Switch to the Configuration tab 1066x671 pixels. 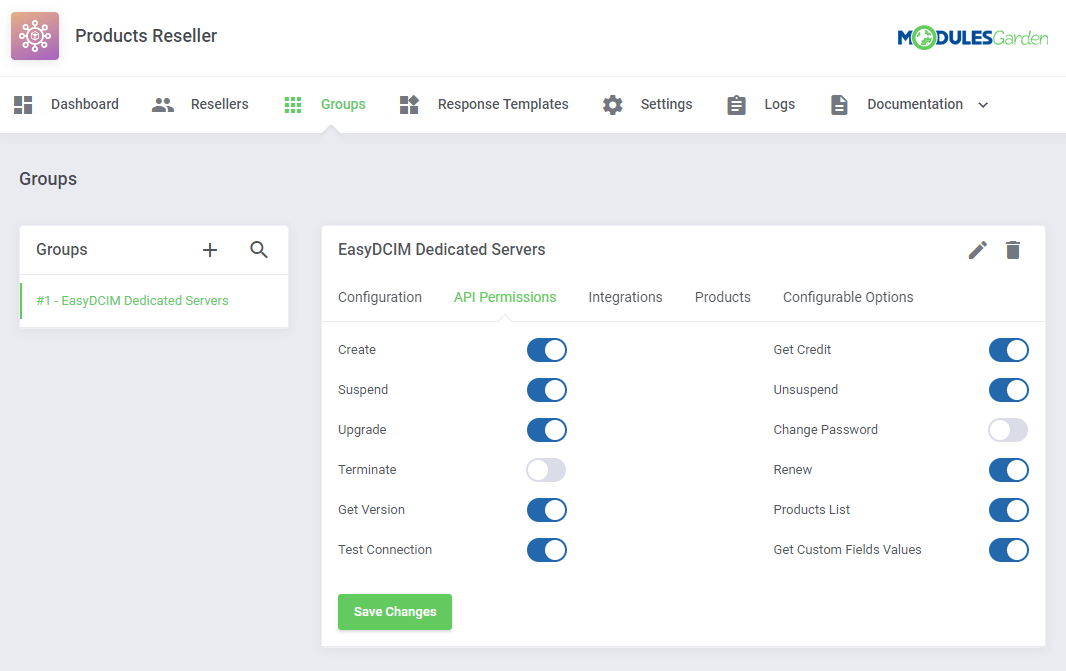[380, 297]
